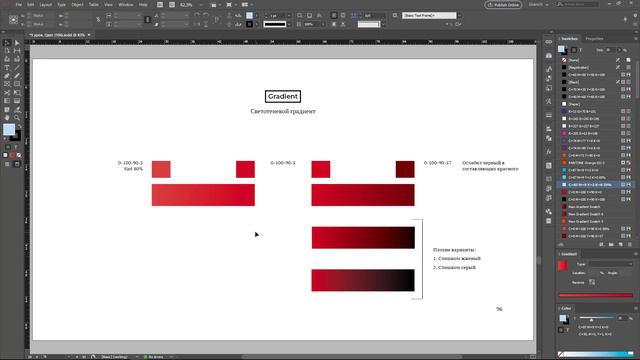The width and height of the screenshot is (640, 360).
Task: Toggle formatting affects text in Swatches panel
Action: tap(581, 50)
